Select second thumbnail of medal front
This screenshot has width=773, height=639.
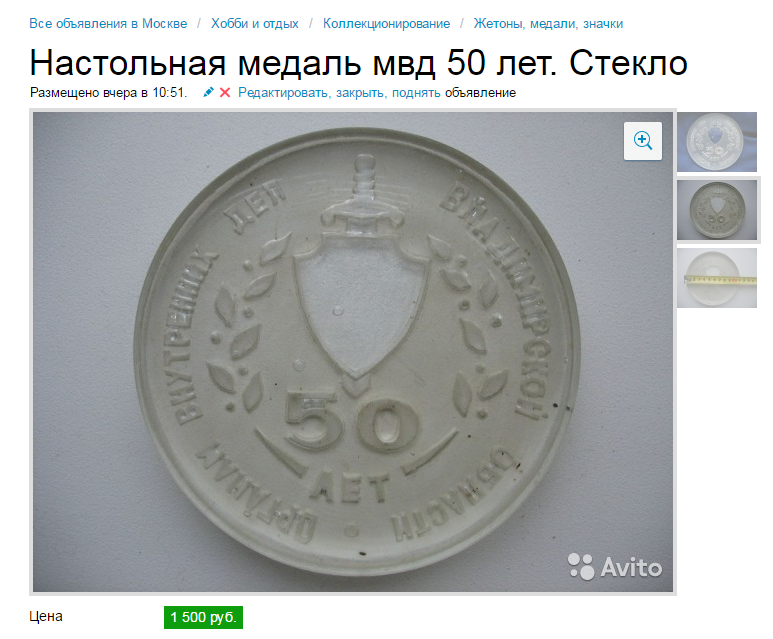point(716,210)
